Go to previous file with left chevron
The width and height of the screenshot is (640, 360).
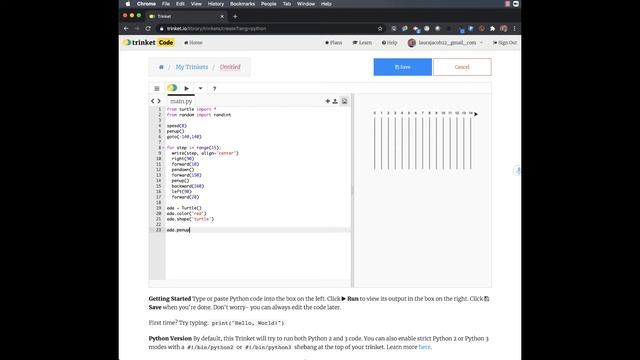tap(153, 101)
